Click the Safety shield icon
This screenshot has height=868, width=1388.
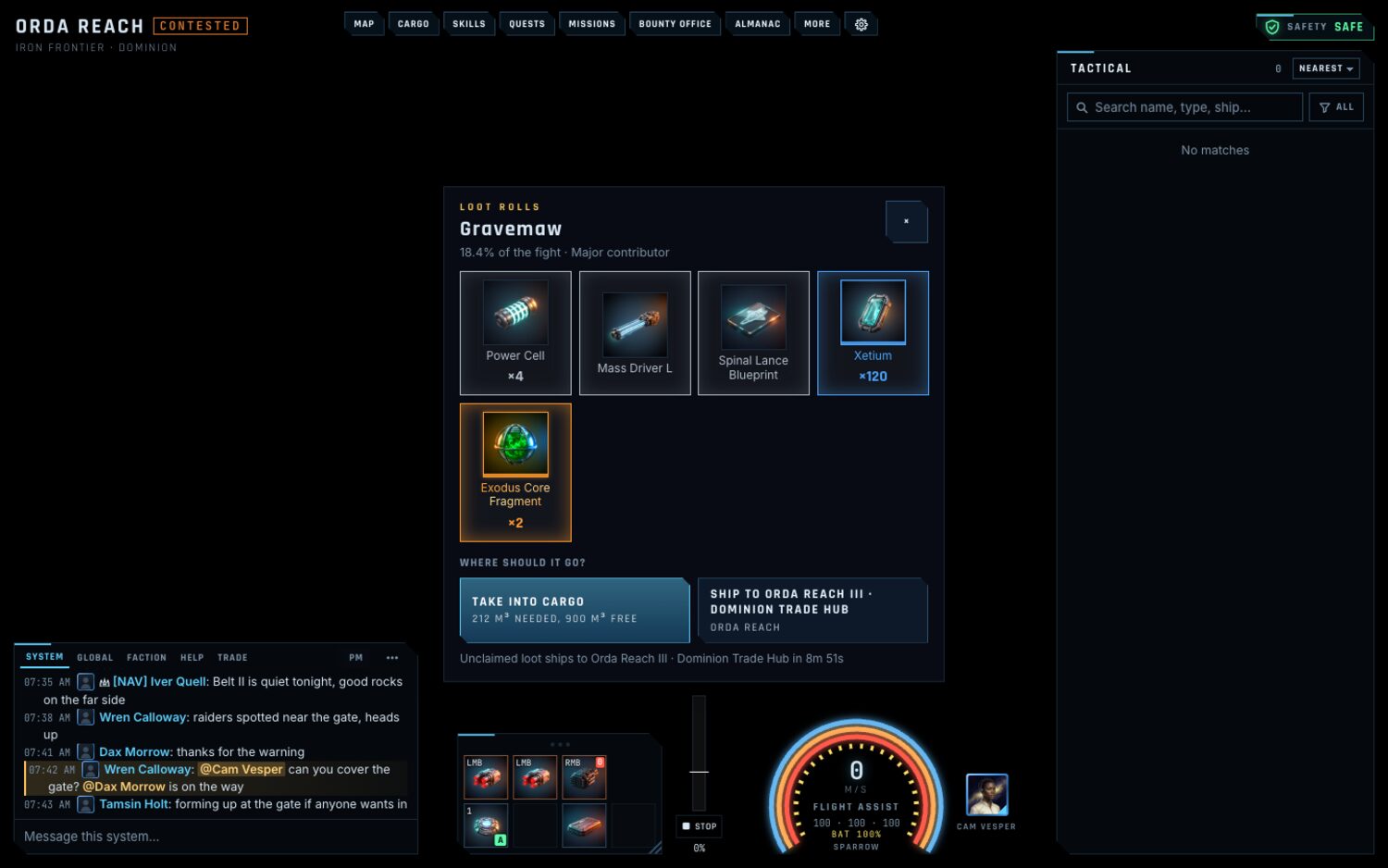pyautogui.click(x=1272, y=27)
